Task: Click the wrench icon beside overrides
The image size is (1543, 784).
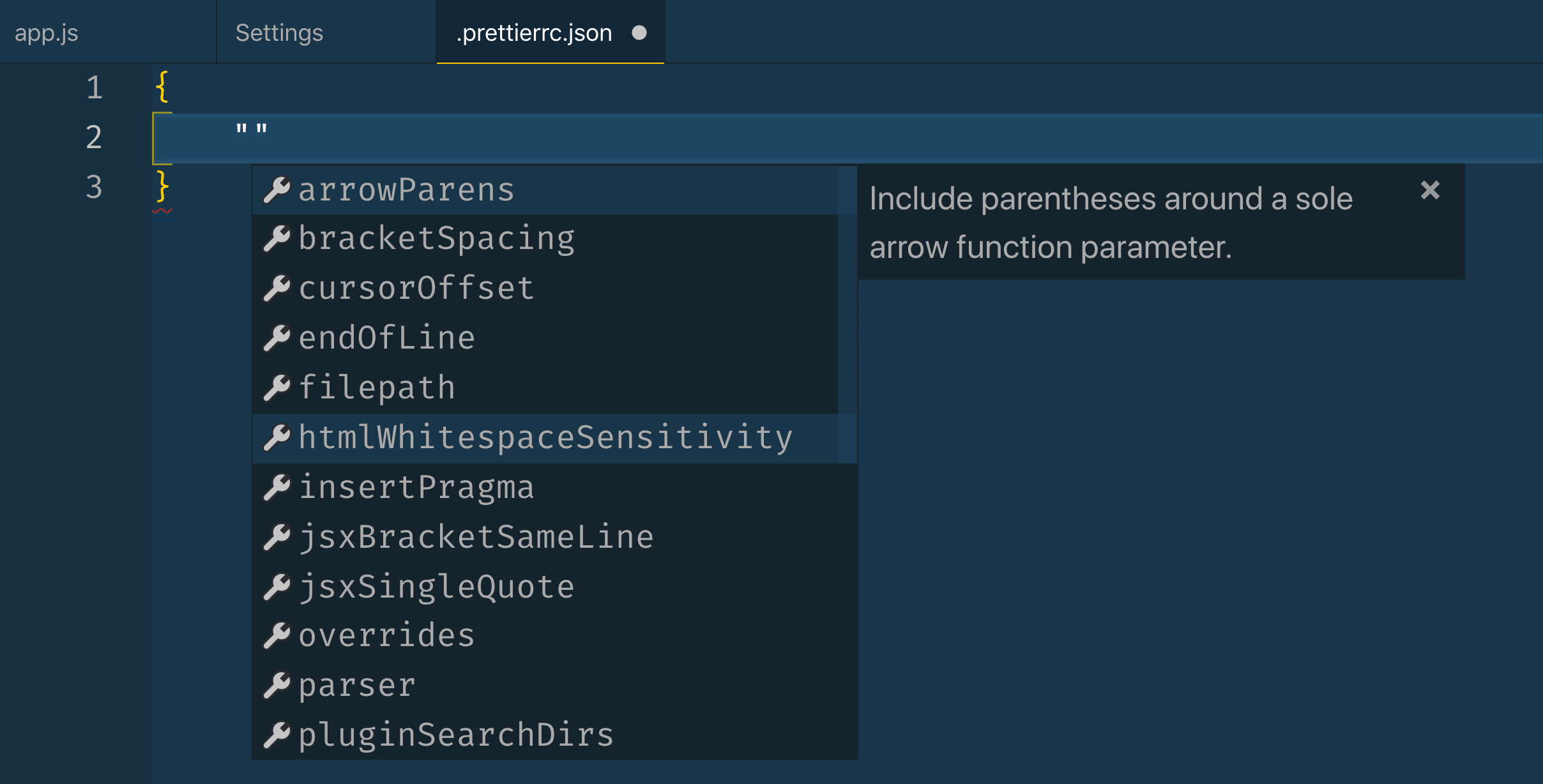Action: 277,636
